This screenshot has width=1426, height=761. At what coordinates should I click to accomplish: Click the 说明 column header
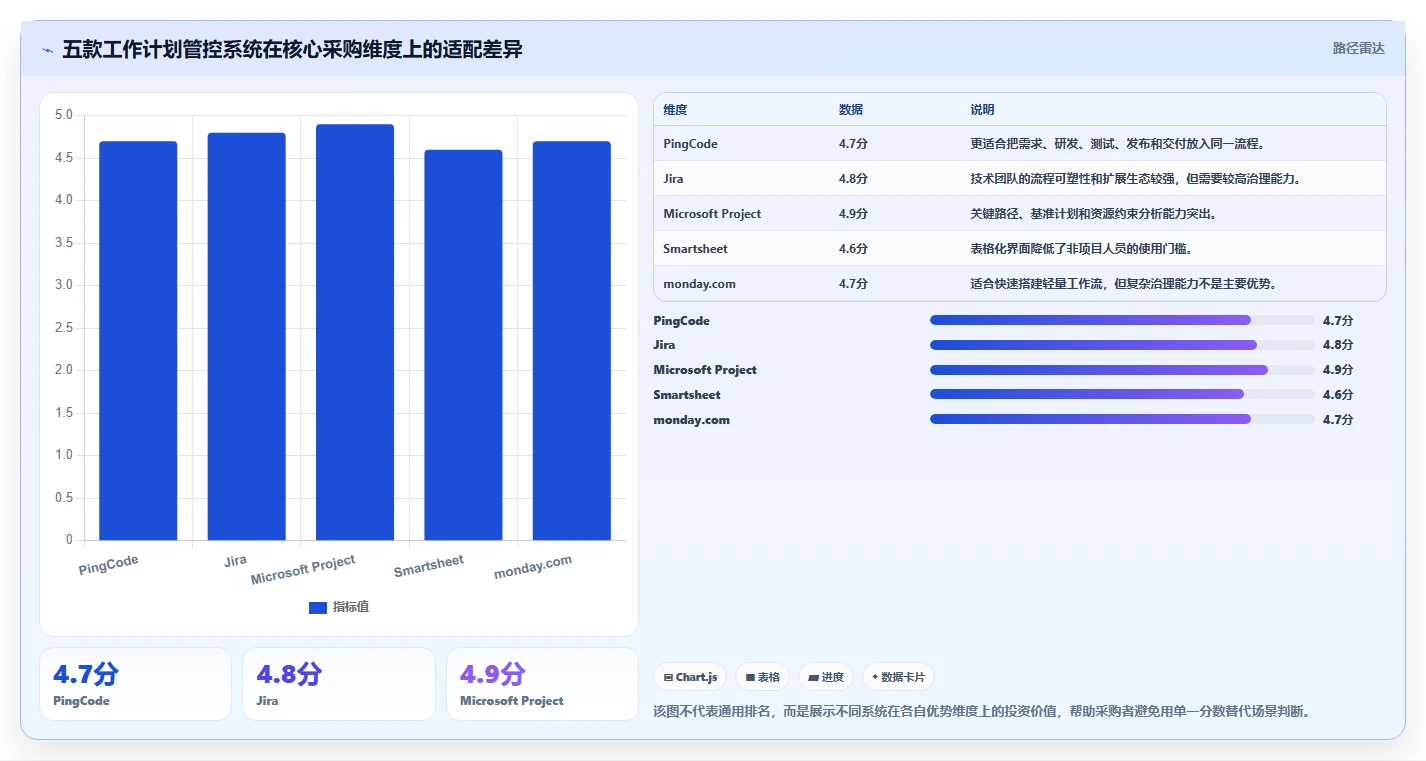(x=982, y=110)
